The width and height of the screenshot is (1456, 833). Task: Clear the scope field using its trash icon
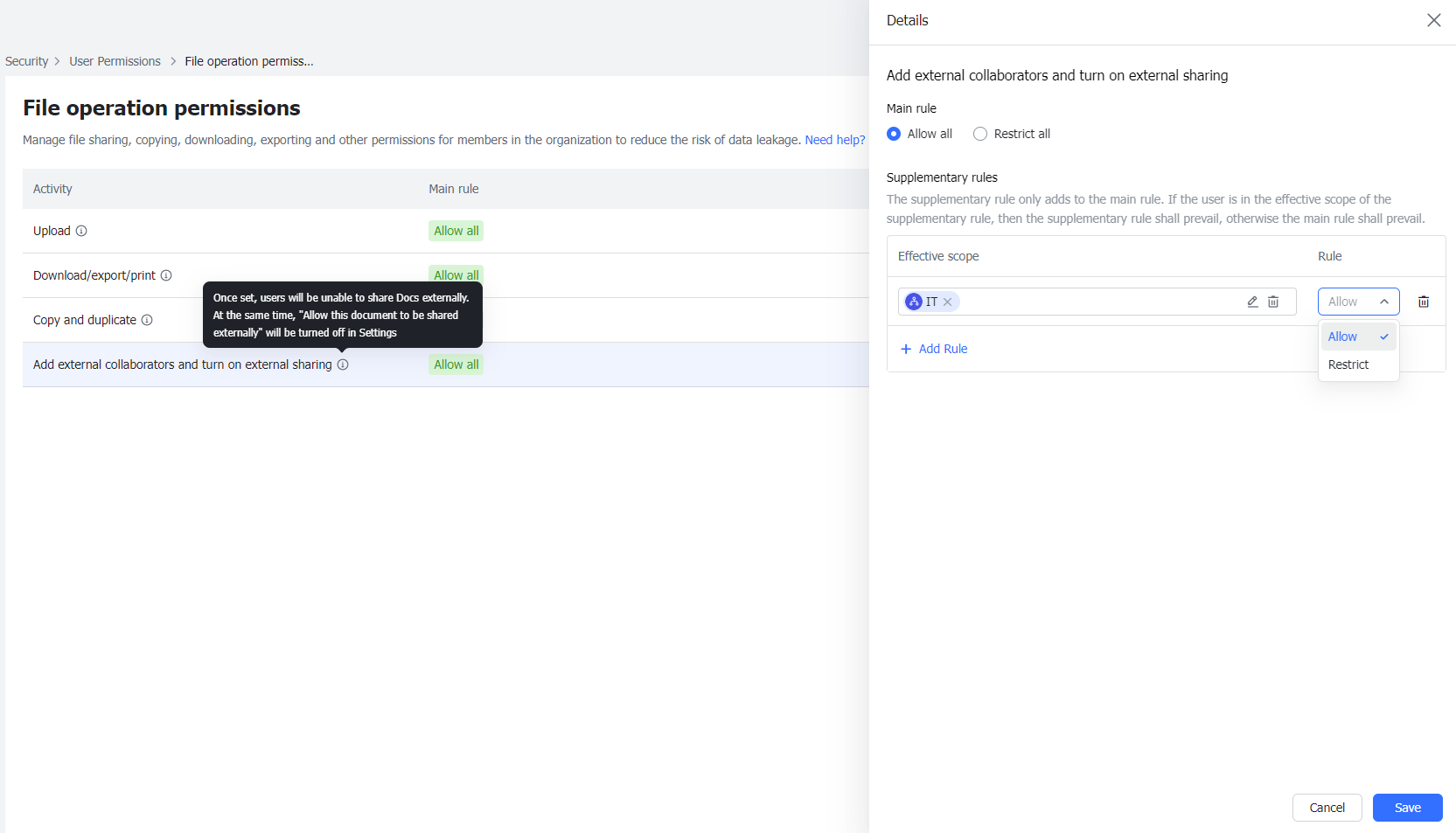pos(1273,302)
